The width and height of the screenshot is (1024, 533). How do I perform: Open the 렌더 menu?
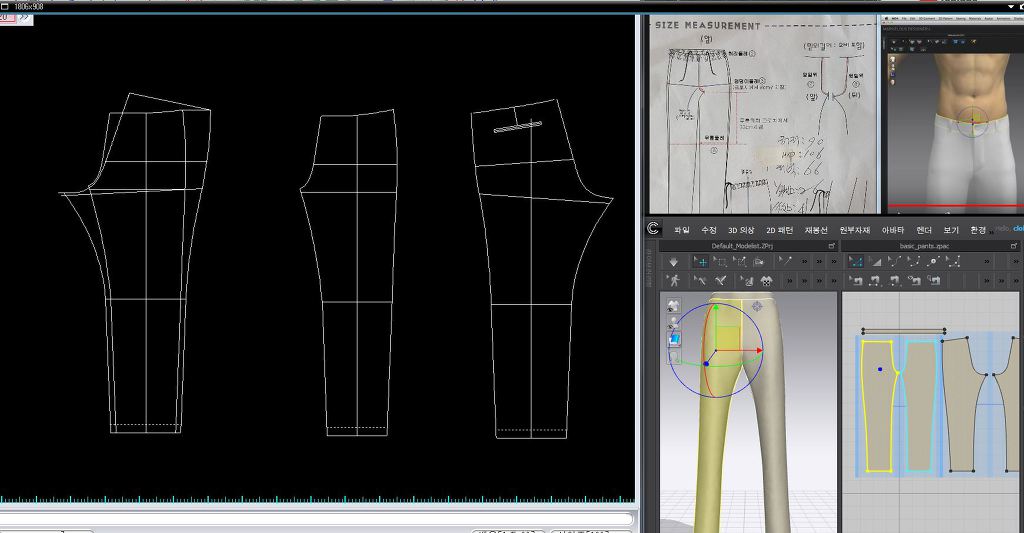[x=924, y=230]
